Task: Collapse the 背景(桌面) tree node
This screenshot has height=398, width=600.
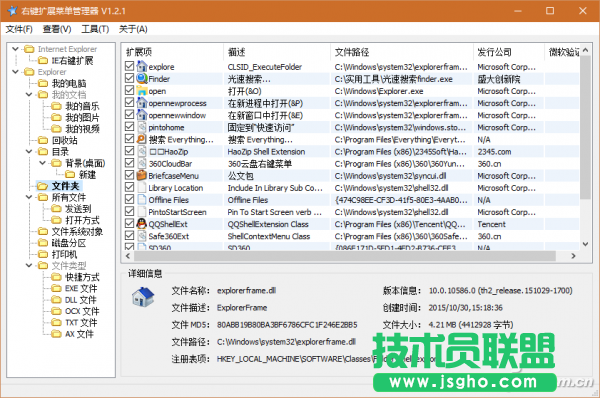Action: point(42,163)
